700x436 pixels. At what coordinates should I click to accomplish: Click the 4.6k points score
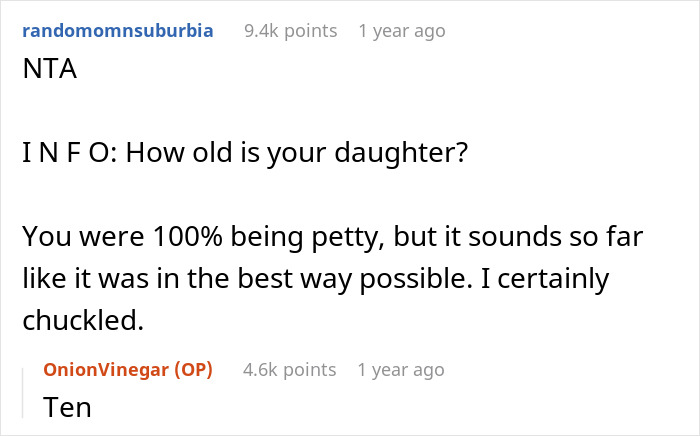289,370
